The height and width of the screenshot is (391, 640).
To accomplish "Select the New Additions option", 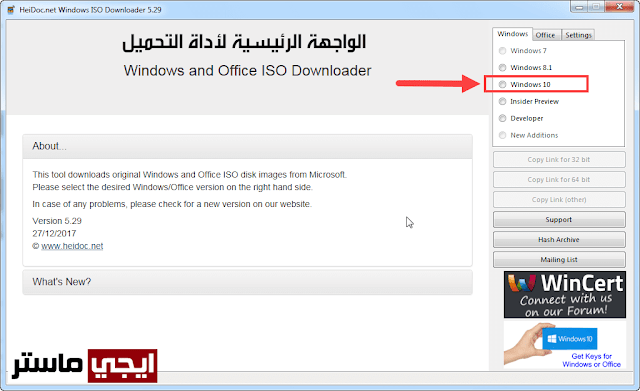I will coord(502,135).
